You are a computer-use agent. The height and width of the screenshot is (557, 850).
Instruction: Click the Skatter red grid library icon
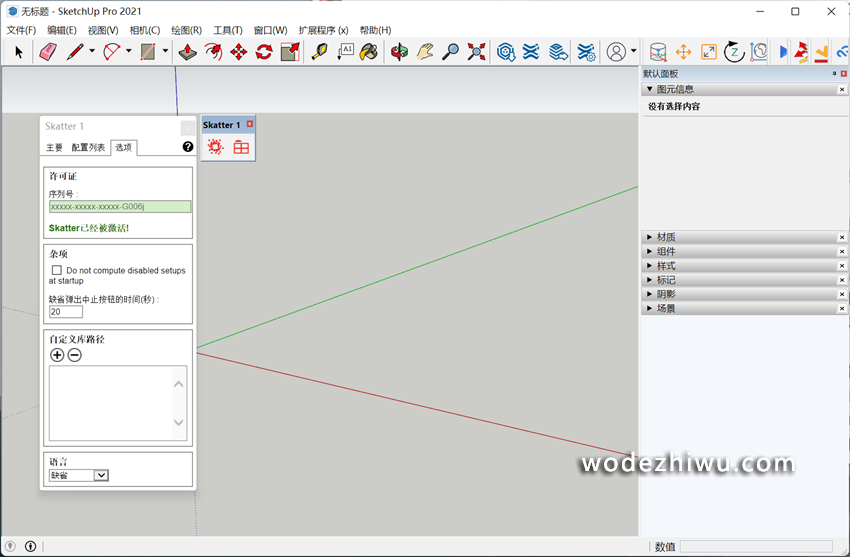[x=241, y=147]
